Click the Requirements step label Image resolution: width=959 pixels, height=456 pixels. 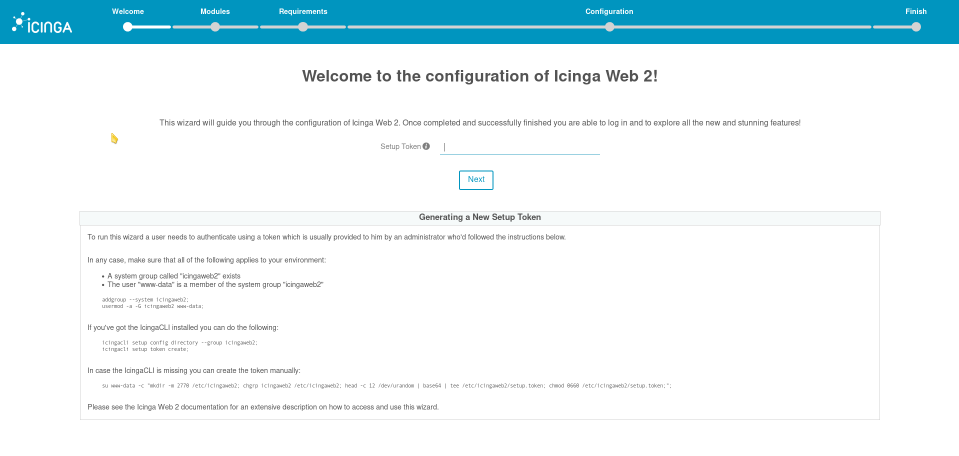[x=303, y=12]
